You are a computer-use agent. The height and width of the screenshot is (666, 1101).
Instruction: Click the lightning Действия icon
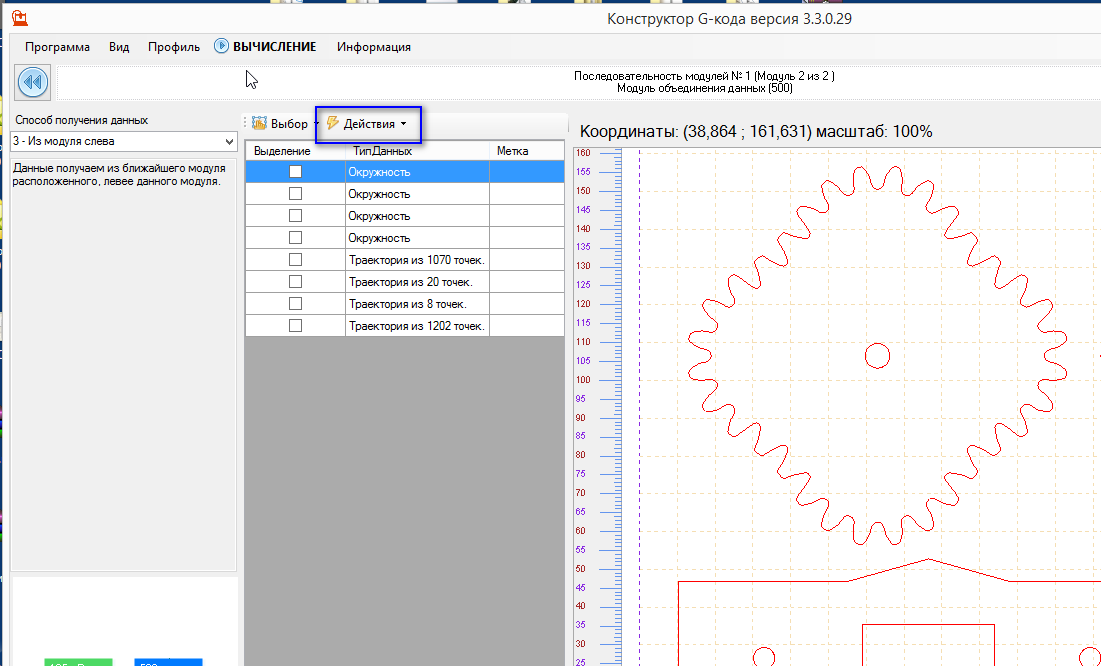(333, 124)
